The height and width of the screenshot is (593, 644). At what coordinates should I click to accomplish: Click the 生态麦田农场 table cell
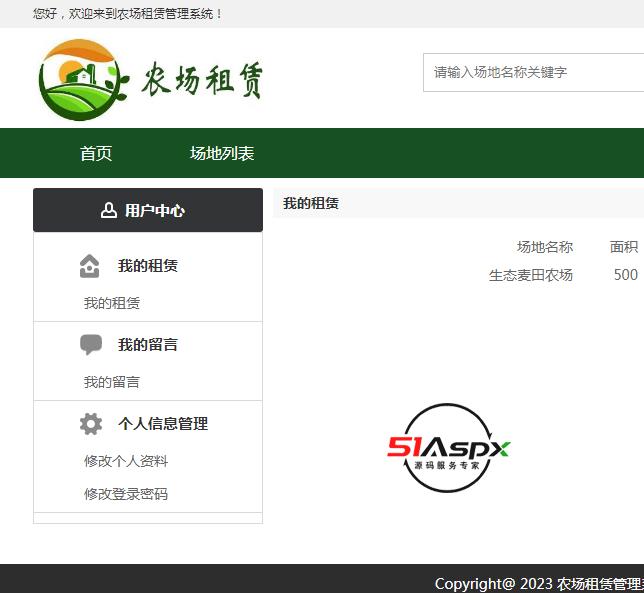click(x=531, y=275)
